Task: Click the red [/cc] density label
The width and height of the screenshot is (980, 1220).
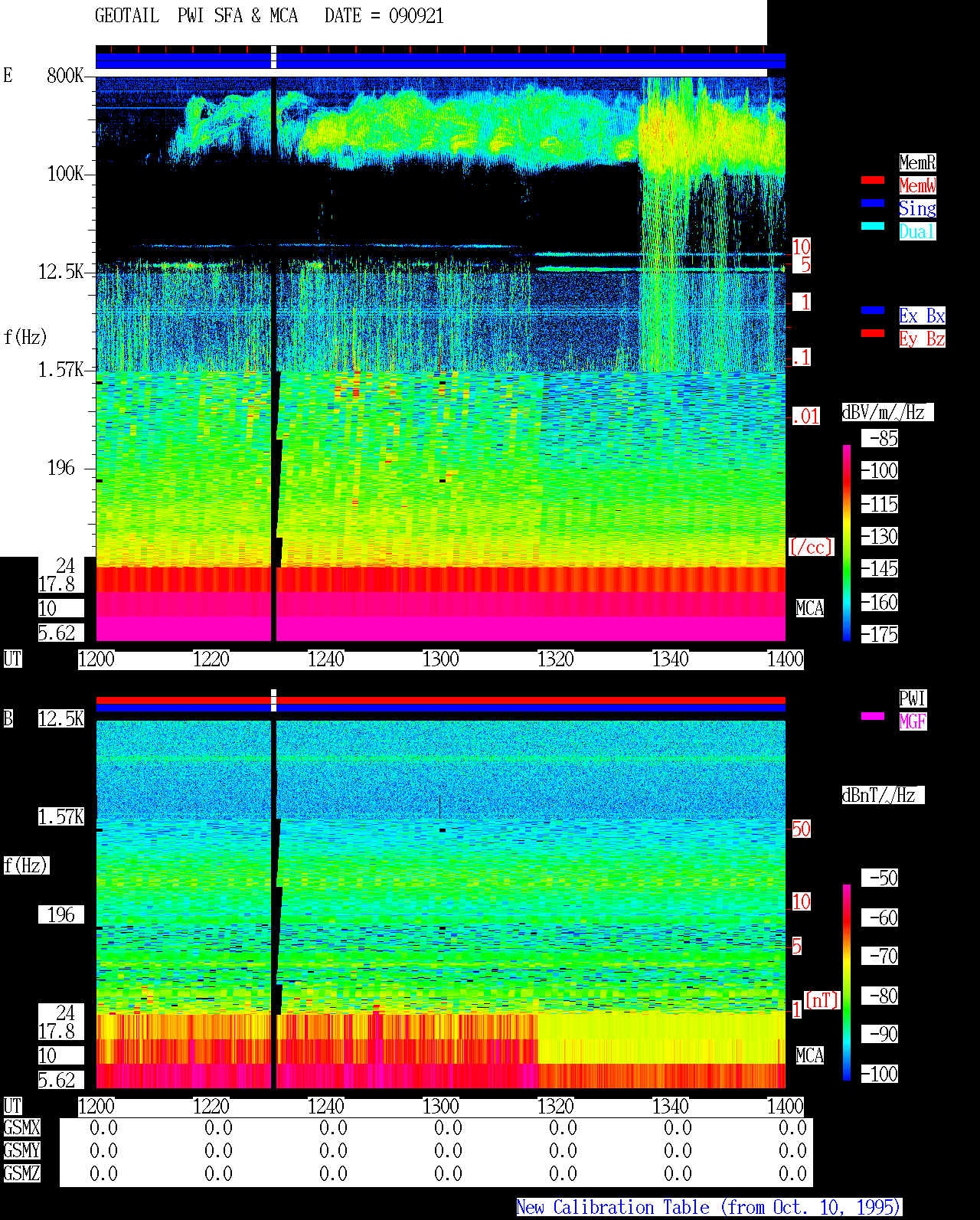Action: point(811,547)
